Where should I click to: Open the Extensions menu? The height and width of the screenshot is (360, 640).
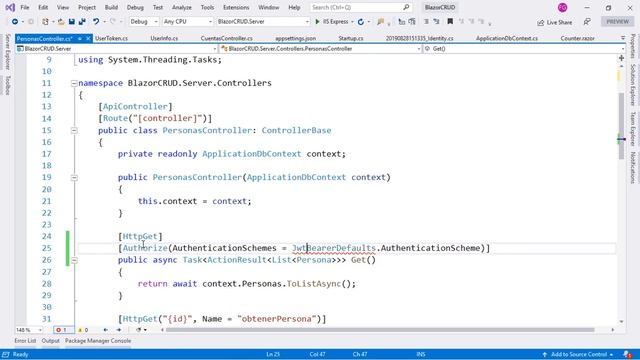tap(236, 7)
